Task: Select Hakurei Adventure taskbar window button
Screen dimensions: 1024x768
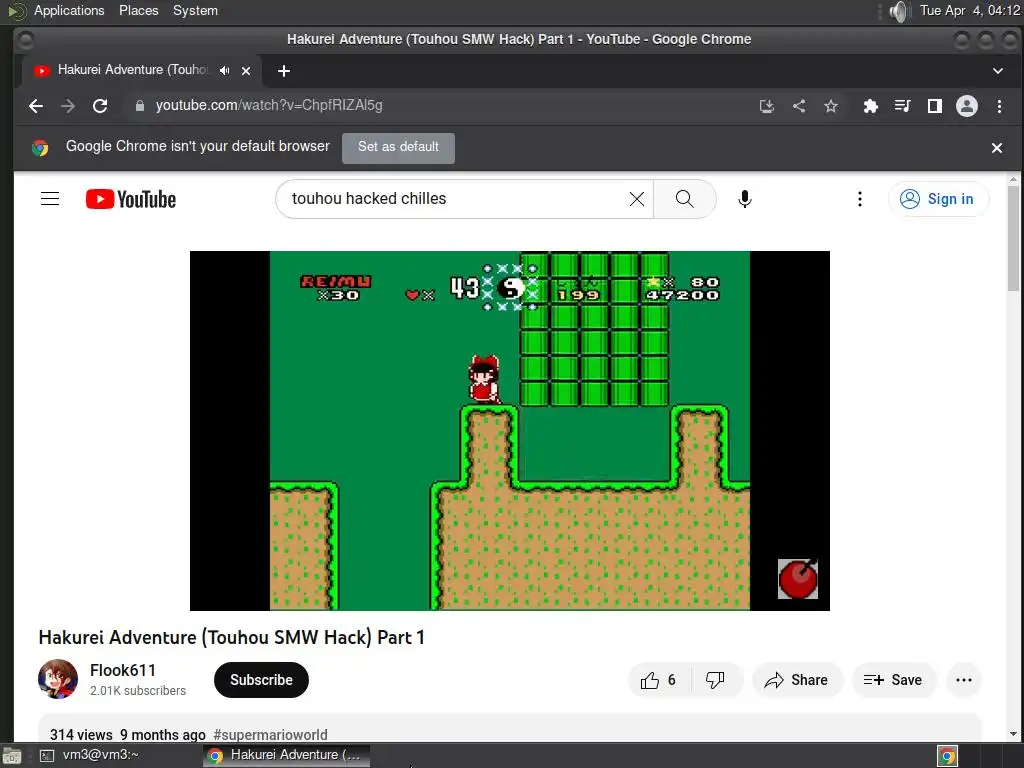Action: 286,755
